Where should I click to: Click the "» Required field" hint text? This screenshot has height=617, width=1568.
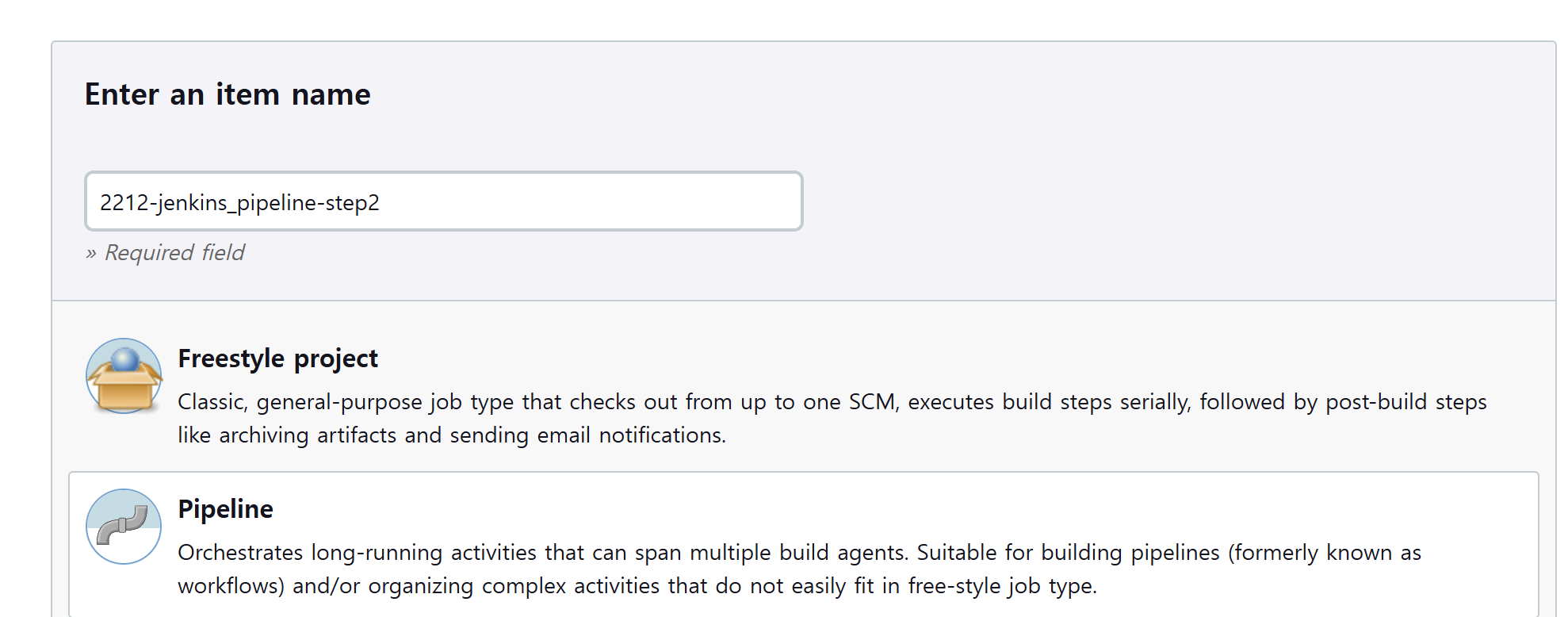(x=165, y=253)
